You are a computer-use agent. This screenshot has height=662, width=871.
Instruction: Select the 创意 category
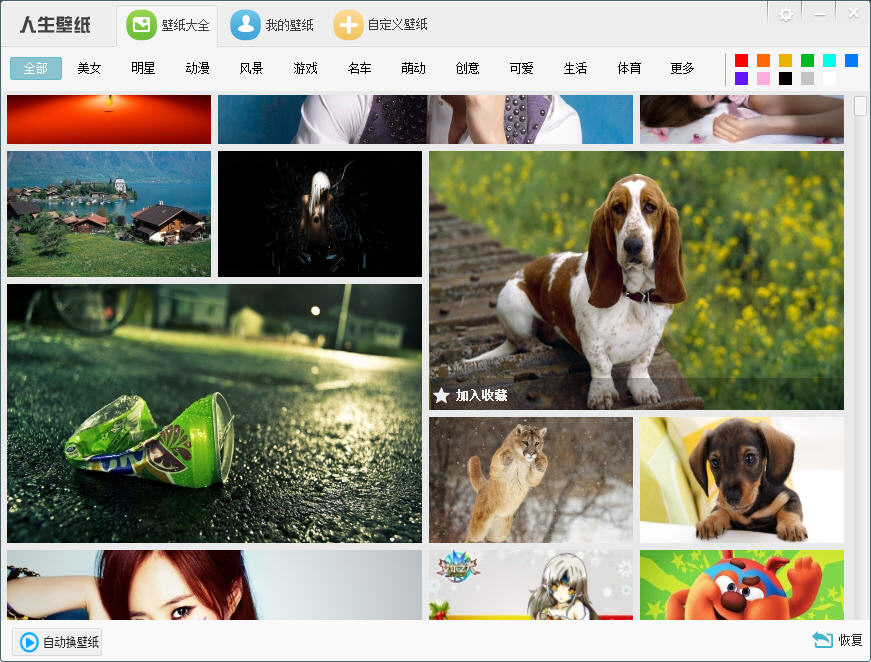[467, 68]
